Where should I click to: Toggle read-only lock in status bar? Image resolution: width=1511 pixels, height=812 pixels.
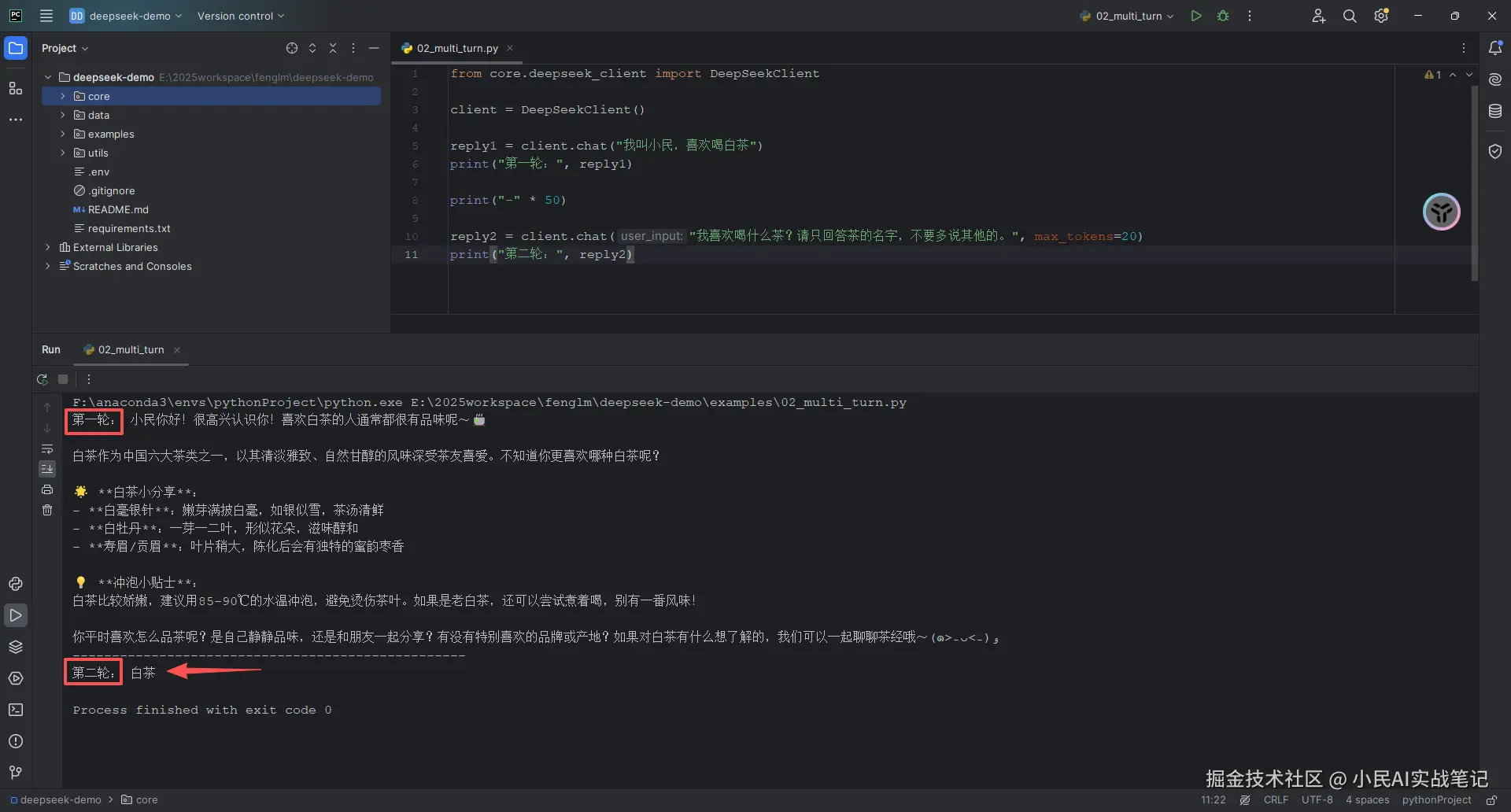point(1491,800)
